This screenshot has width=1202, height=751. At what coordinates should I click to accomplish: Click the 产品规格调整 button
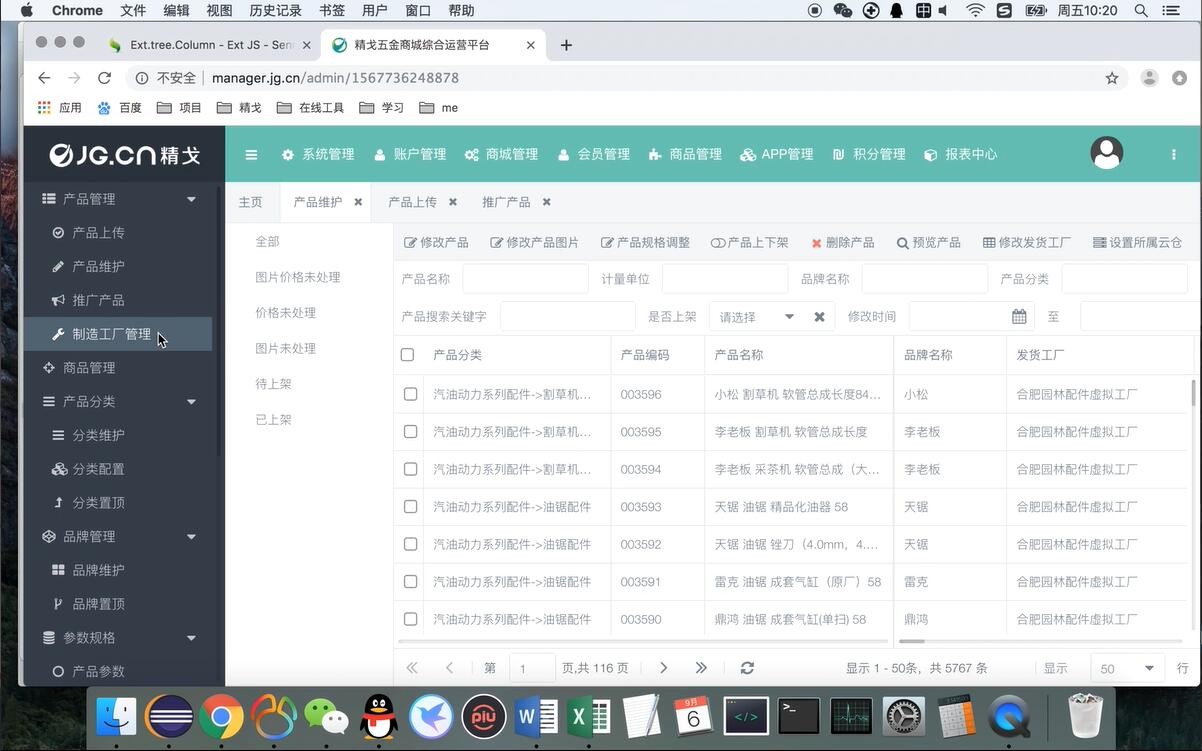645,243
